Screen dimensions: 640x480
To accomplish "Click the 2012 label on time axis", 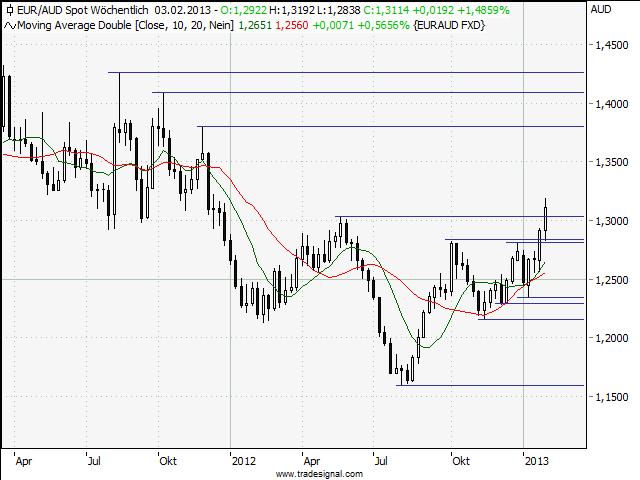I will tap(244, 461).
